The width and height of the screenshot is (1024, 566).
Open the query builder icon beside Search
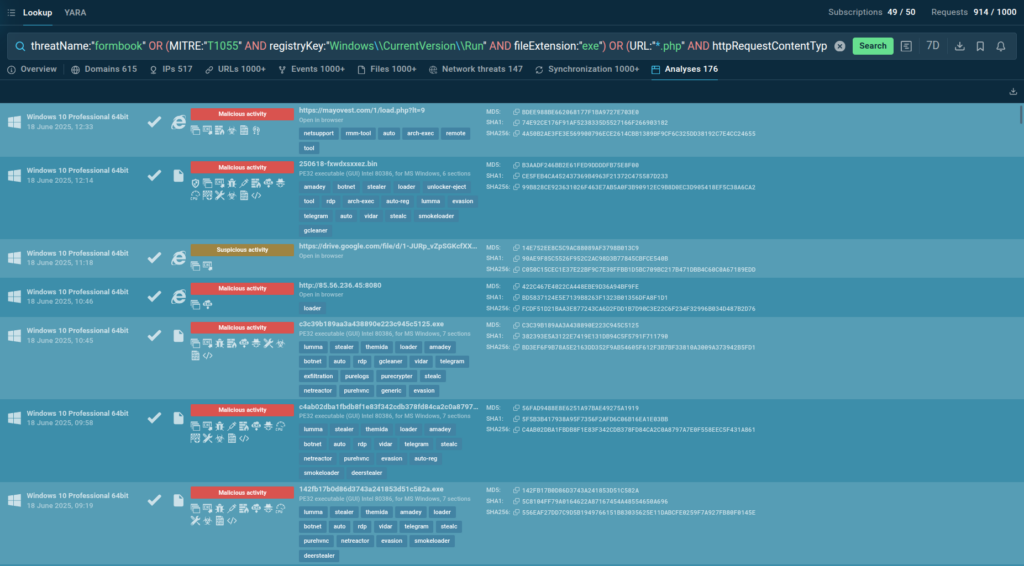906,46
